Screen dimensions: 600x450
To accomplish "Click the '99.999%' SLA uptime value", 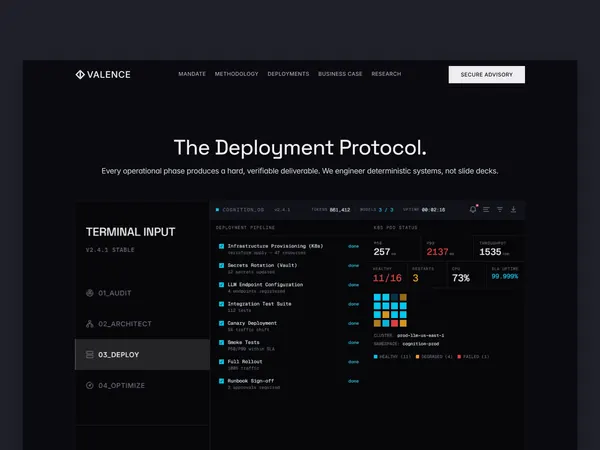I will point(505,276).
